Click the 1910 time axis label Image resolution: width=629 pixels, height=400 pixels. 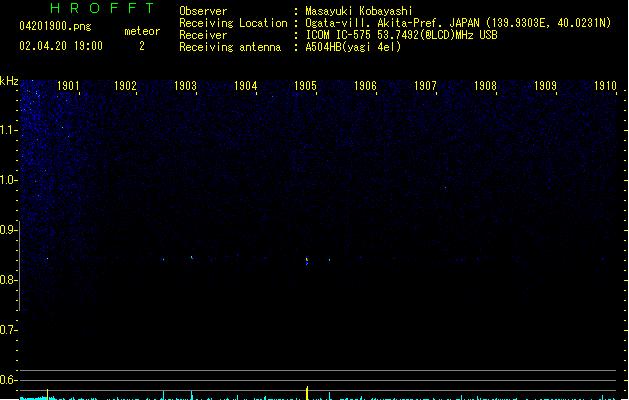coord(605,86)
